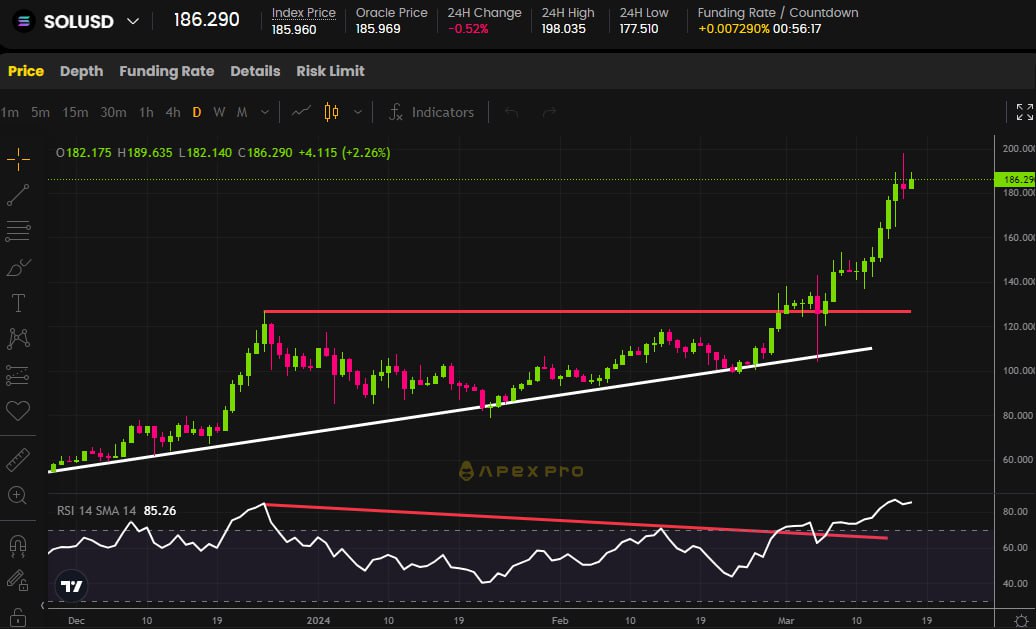Open the Indicators fx menu
This screenshot has width=1036, height=629.
point(431,112)
